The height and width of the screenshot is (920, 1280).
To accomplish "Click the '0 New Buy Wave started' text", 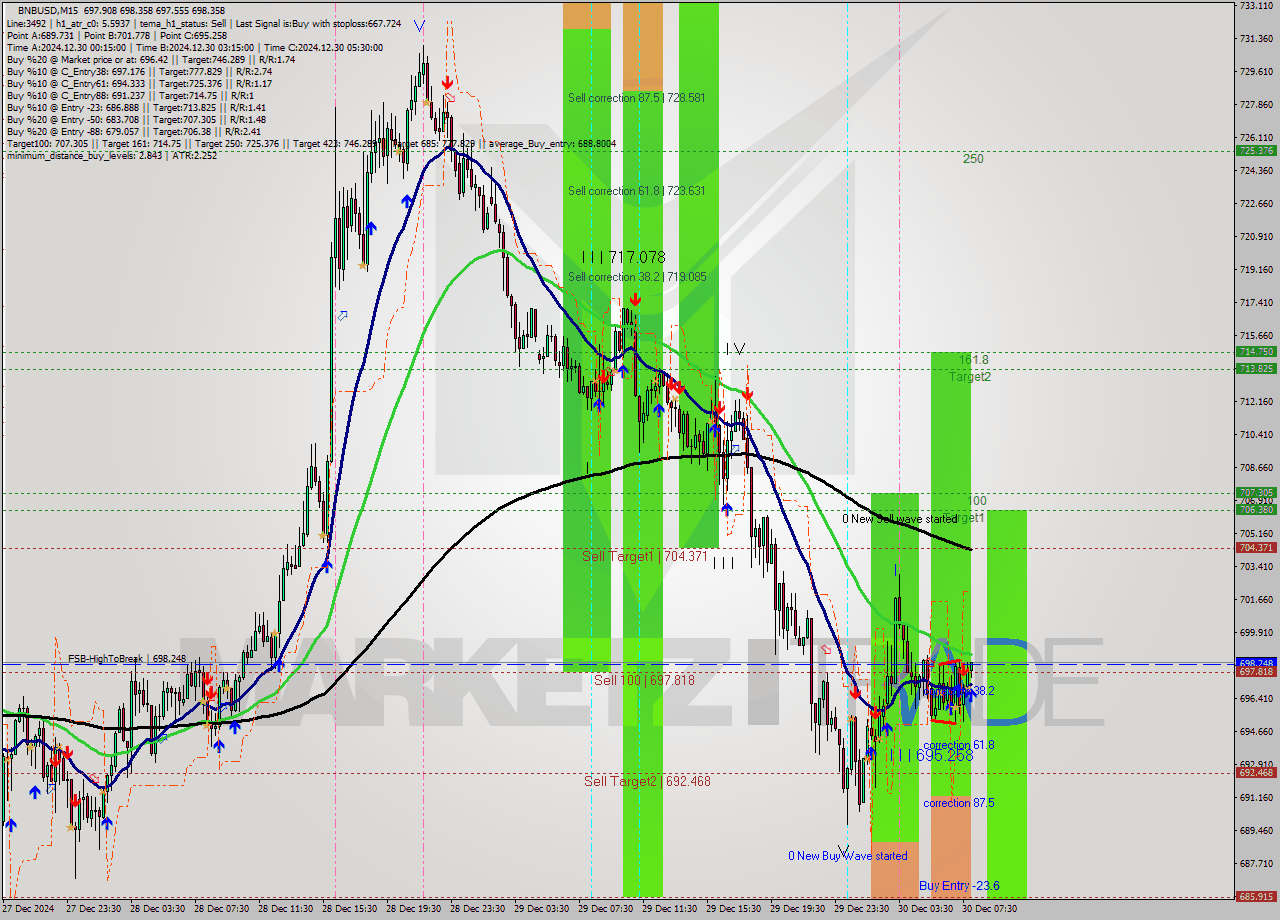I will click(848, 856).
